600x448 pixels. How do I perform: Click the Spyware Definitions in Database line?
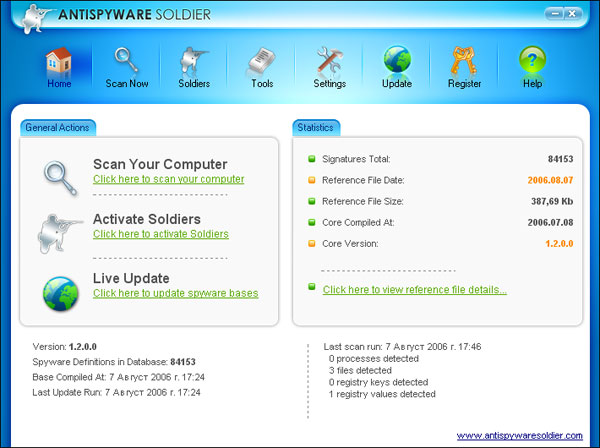(x=114, y=362)
